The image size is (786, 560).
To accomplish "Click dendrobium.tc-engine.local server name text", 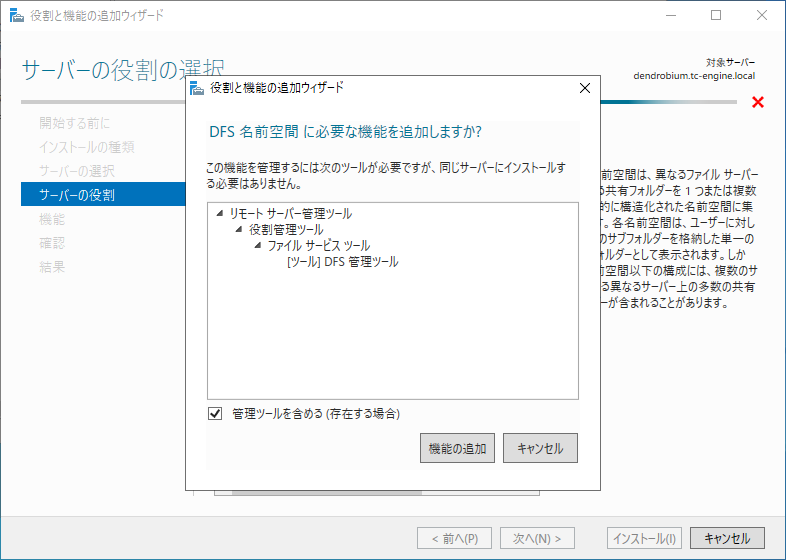I will pos(694,76).
